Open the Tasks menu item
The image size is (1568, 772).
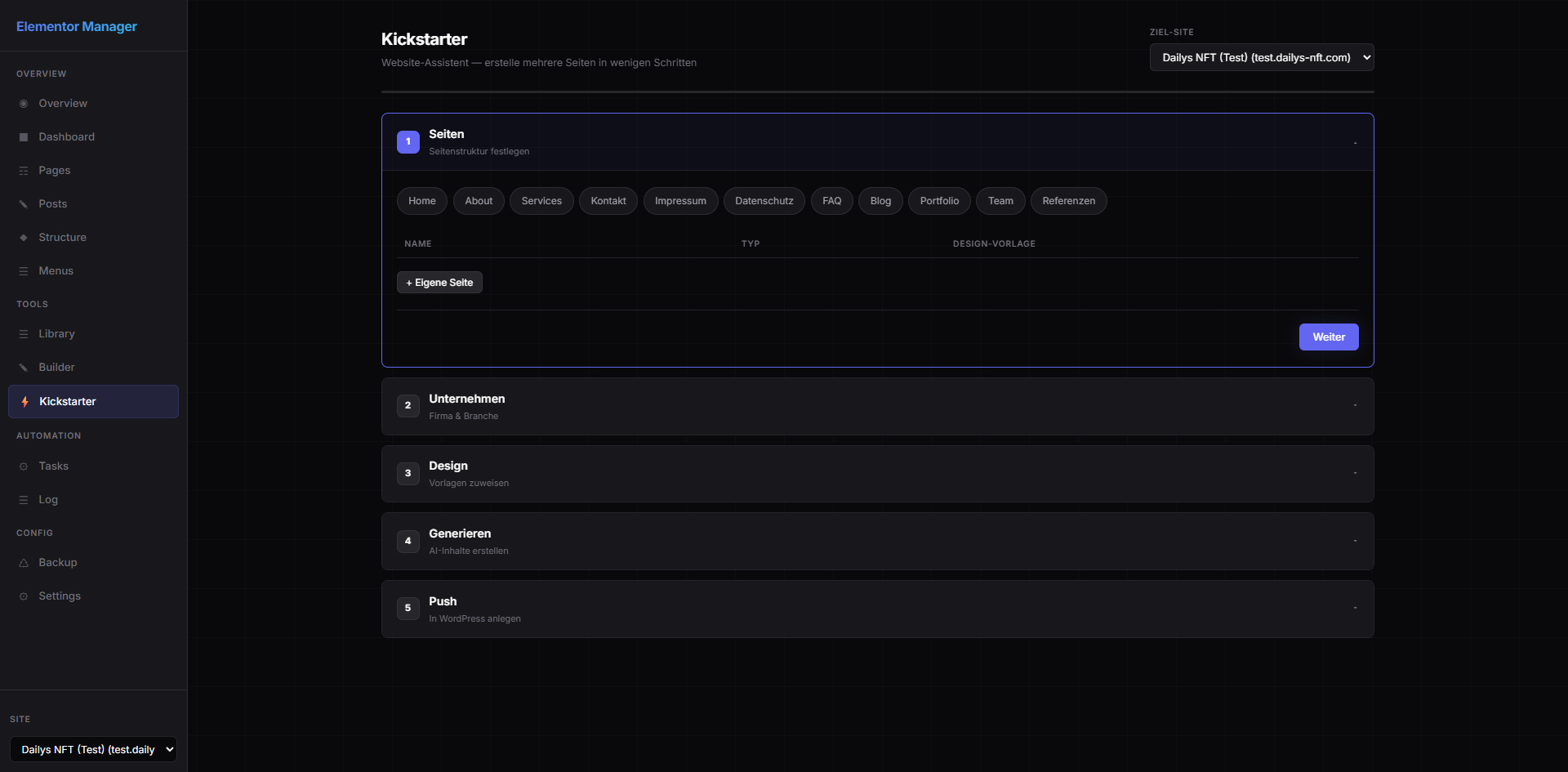[53, 466]
